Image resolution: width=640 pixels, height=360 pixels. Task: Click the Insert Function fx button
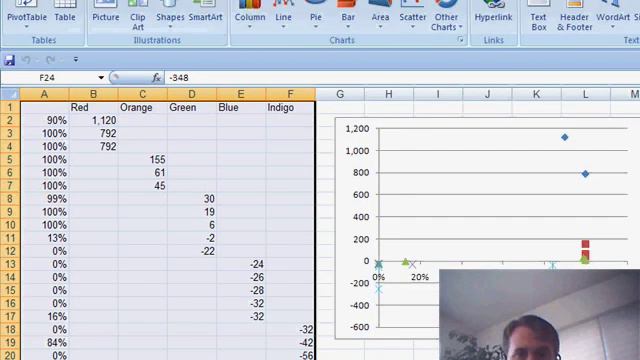point(156,78)
